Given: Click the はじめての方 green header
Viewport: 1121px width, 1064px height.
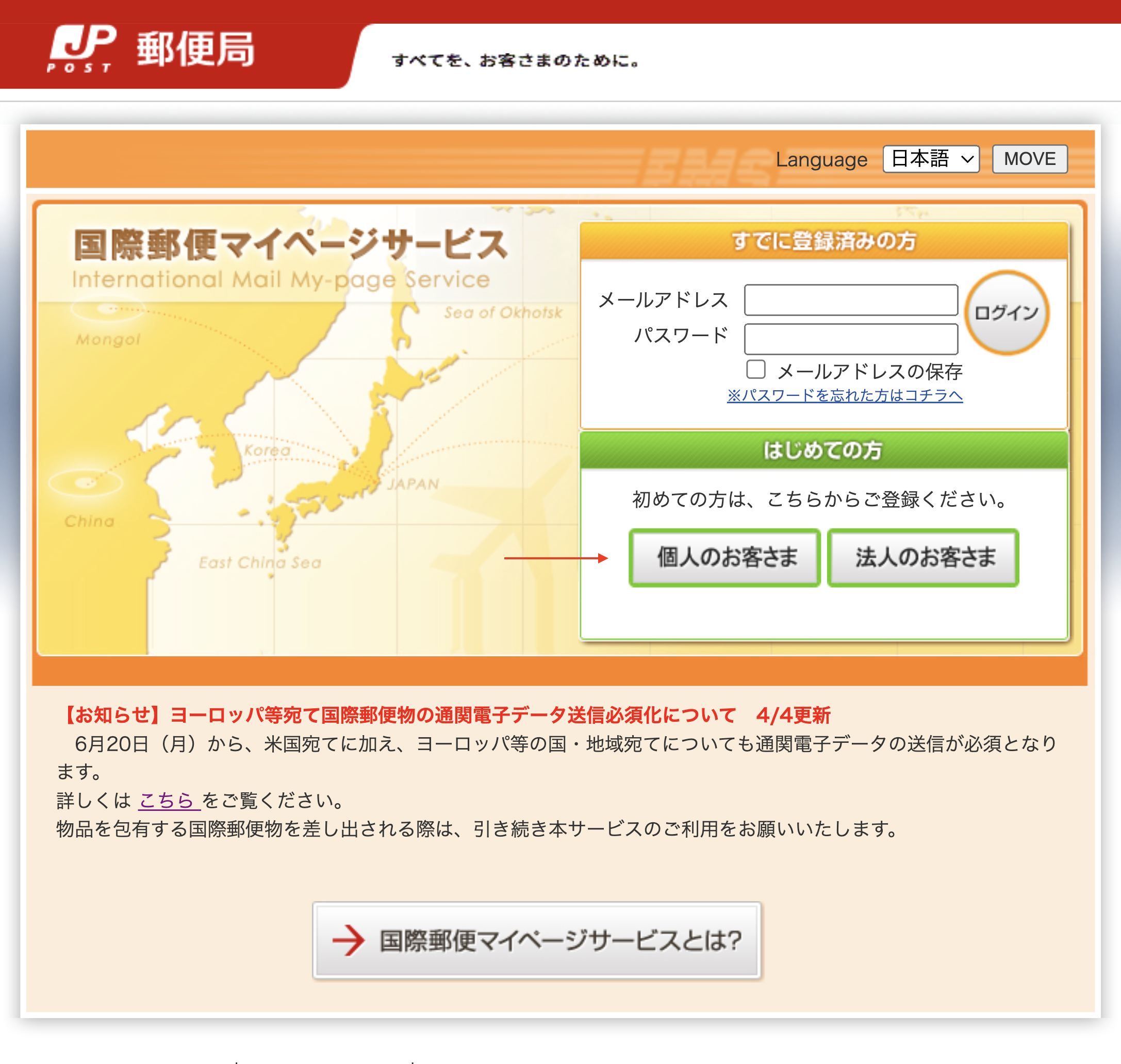Looking at the screenshot, I should click(823, 451).
